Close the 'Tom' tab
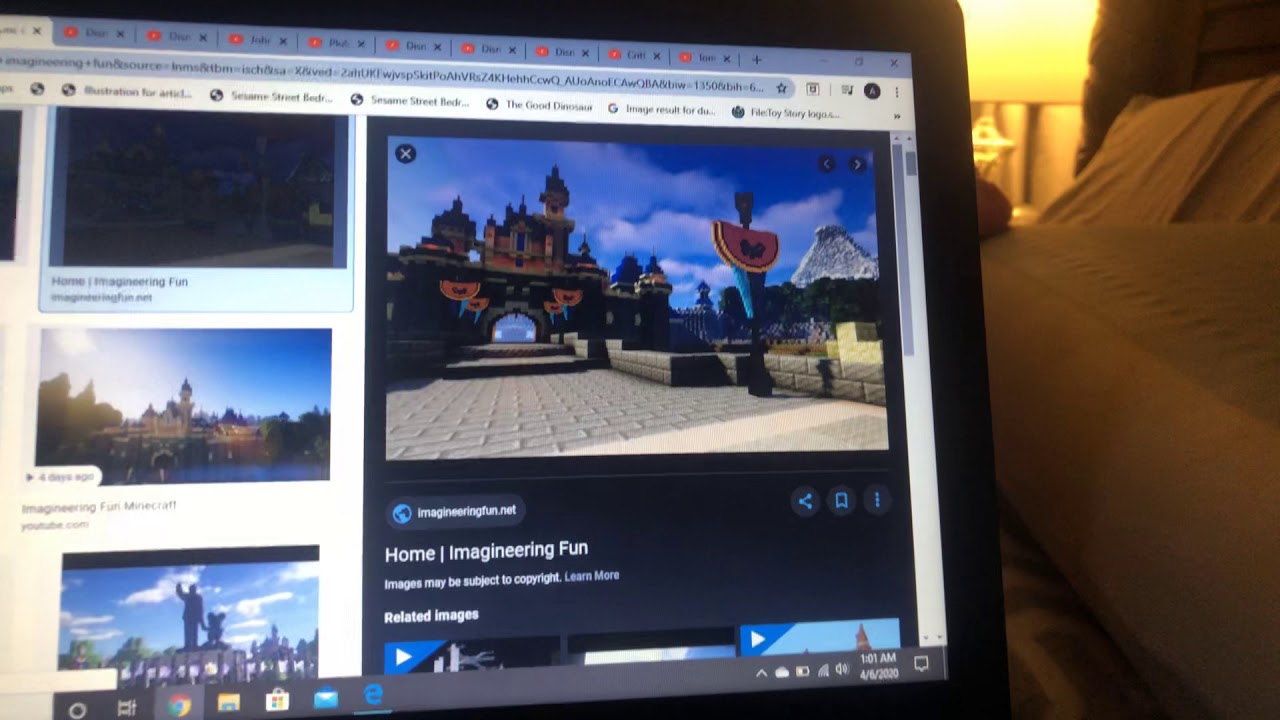The image size is (1280, 720). pyautogui.click(x=727, y=59)
